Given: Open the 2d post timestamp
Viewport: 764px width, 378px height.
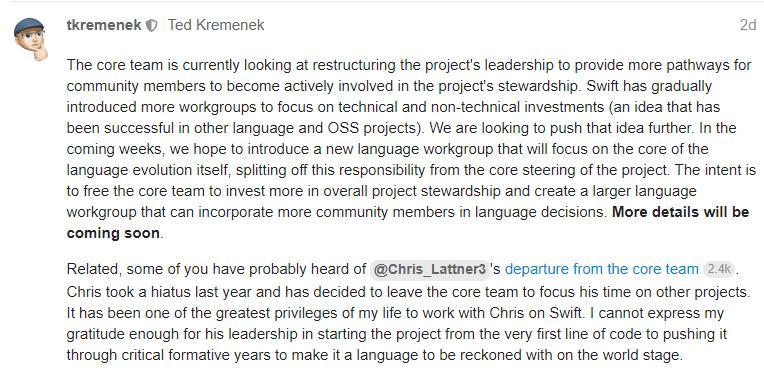Looking at the screenshot, I should click(748, 25).
